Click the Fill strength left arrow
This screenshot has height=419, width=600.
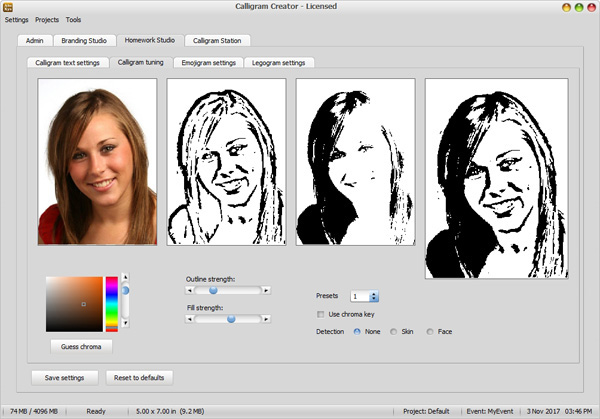pyautogui.click(x=189, y=319)
